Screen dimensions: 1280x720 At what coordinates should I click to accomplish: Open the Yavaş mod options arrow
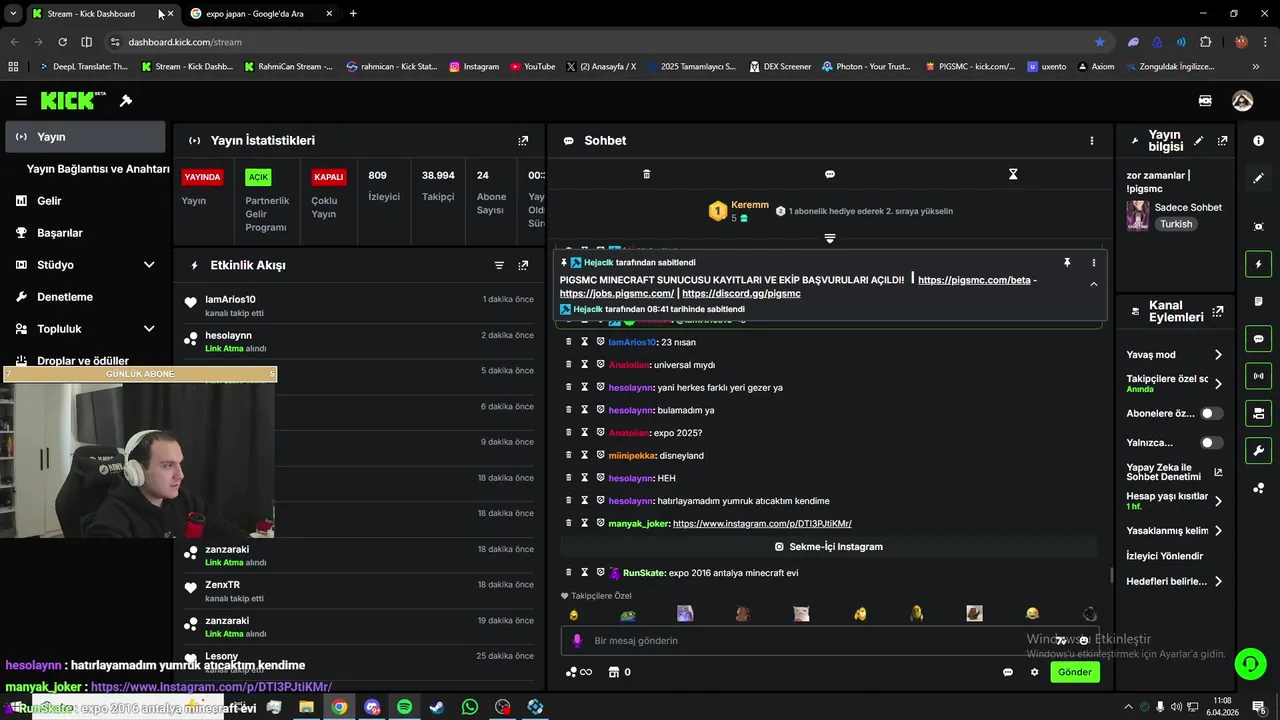click(x=1218, y=355)
